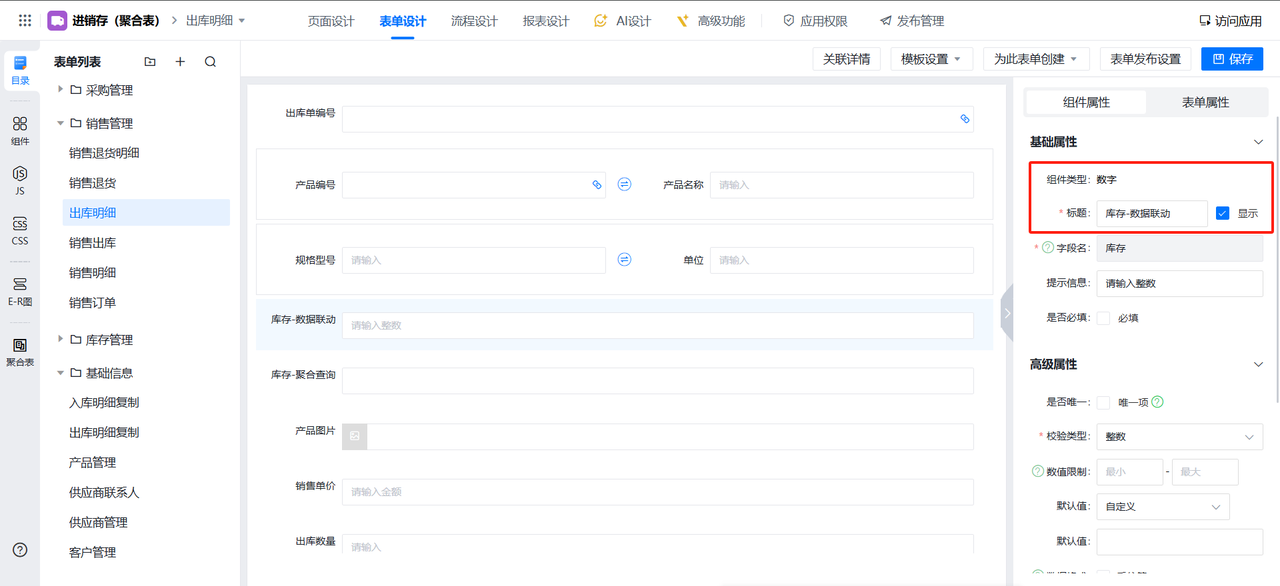
Task: Open the CSS sidebar panel
Action: pos(20,230)
